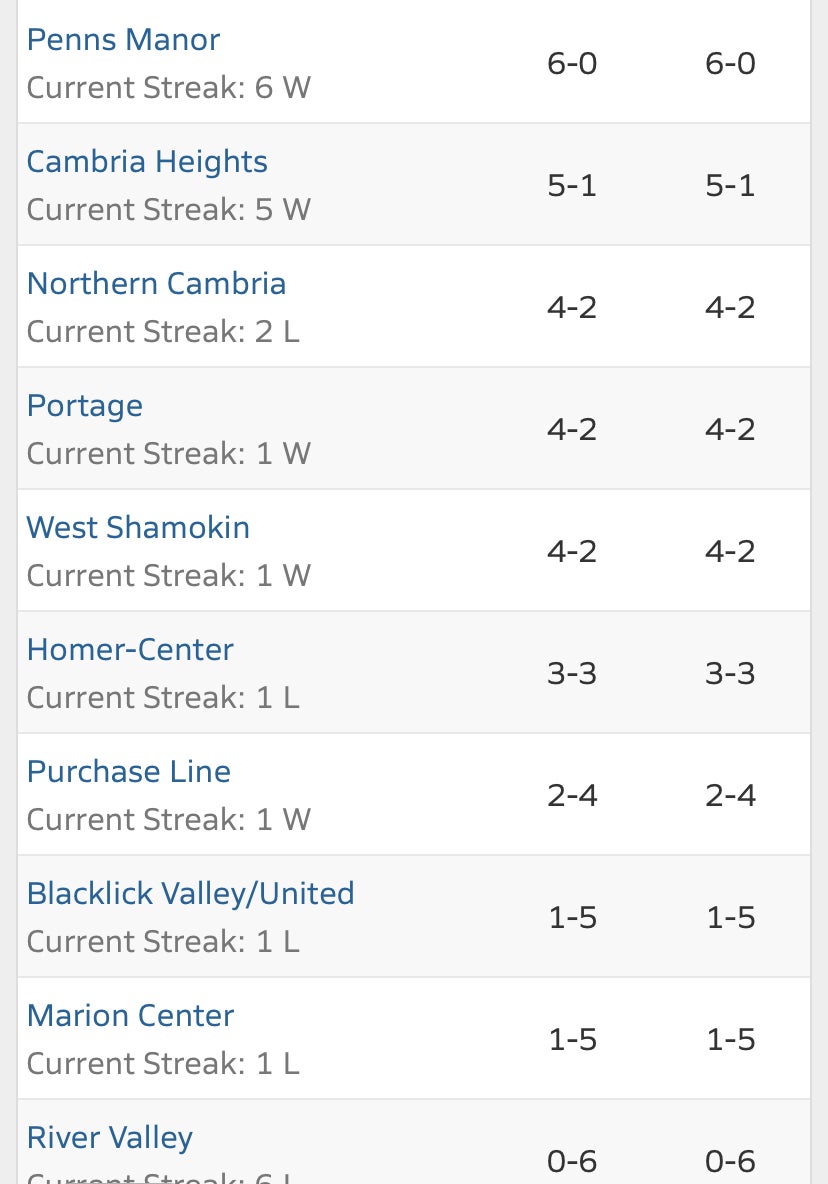View the Purchase Line team page

pos(129,772)
